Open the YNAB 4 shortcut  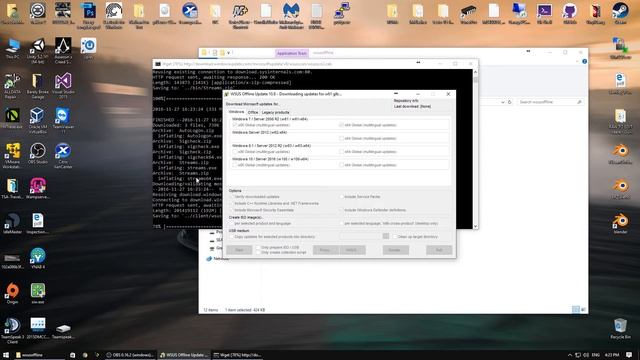pyautogui.click(x=38, y=258)
